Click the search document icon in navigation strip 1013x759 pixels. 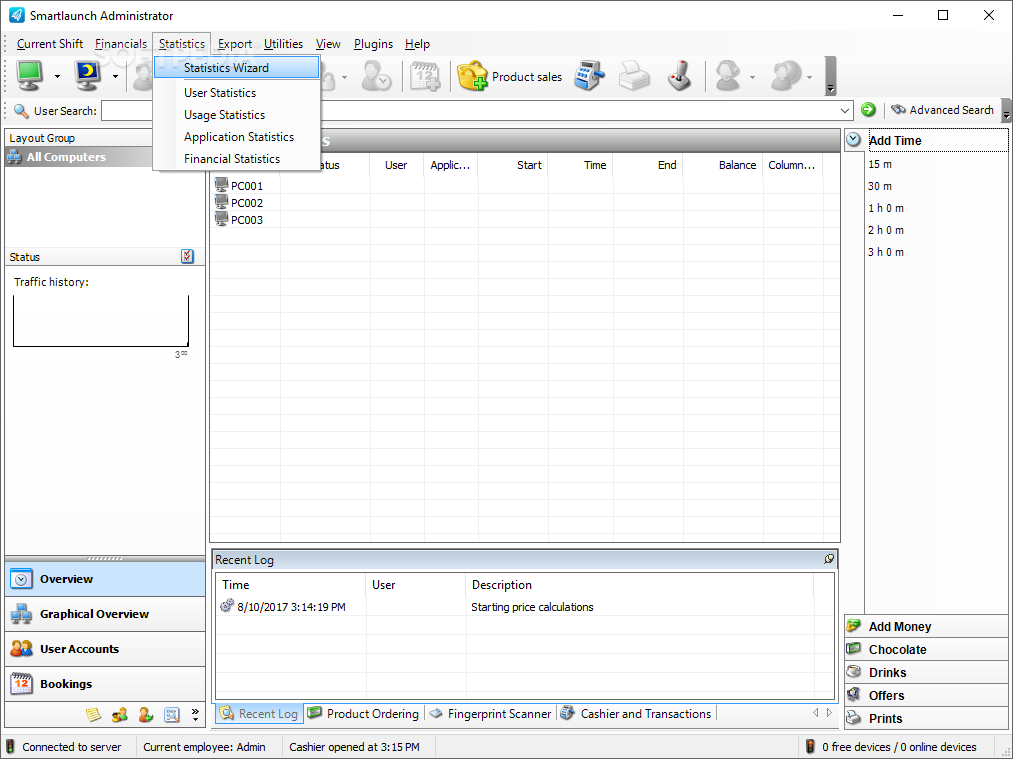[x=171, y=714]
